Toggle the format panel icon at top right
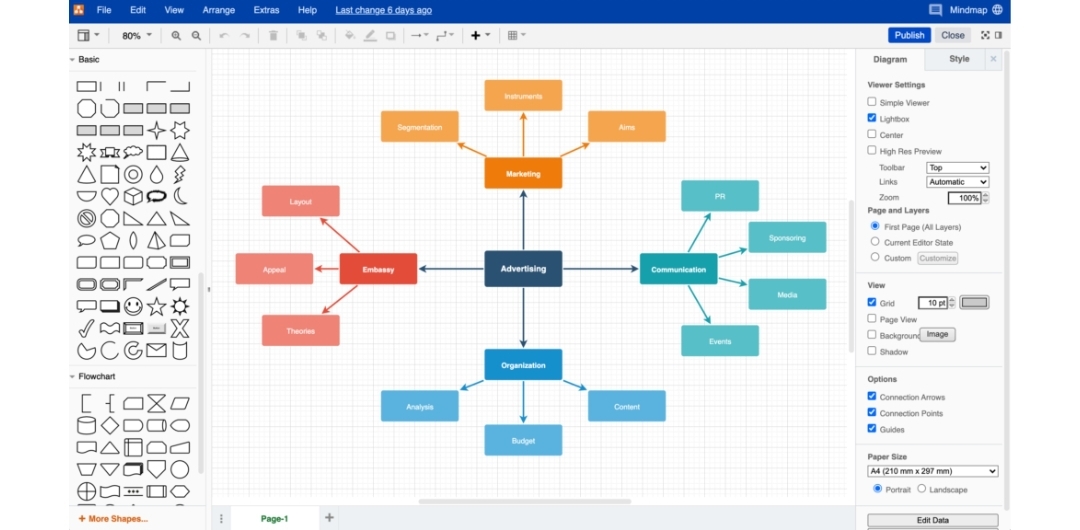Viewport: 1080px width, 530px height. point(998,35)
